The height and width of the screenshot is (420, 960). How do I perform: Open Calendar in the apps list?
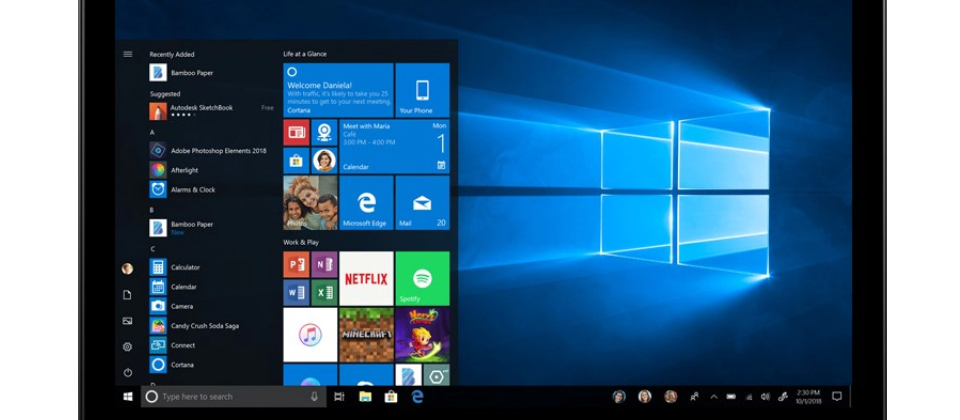pos(173,287)
